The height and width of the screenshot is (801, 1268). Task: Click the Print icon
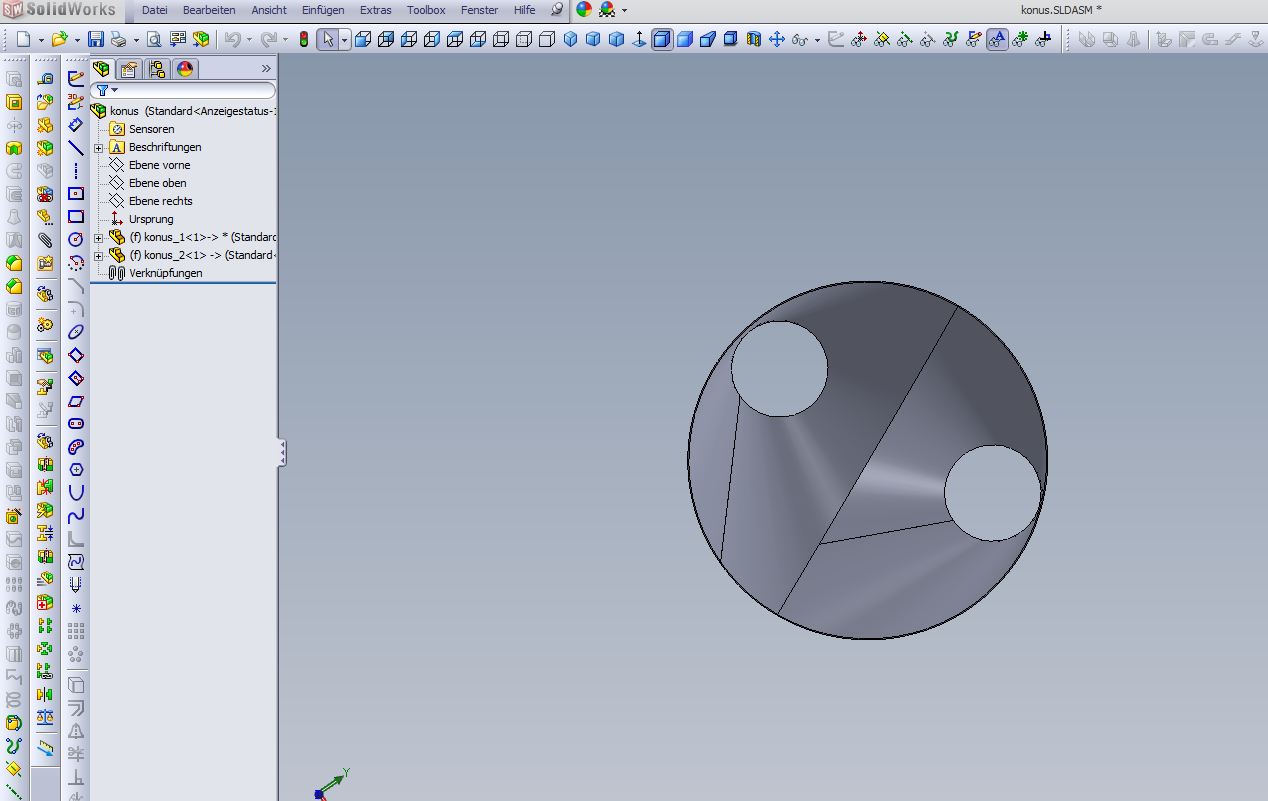pyautogui.click(x=119, y=40)
